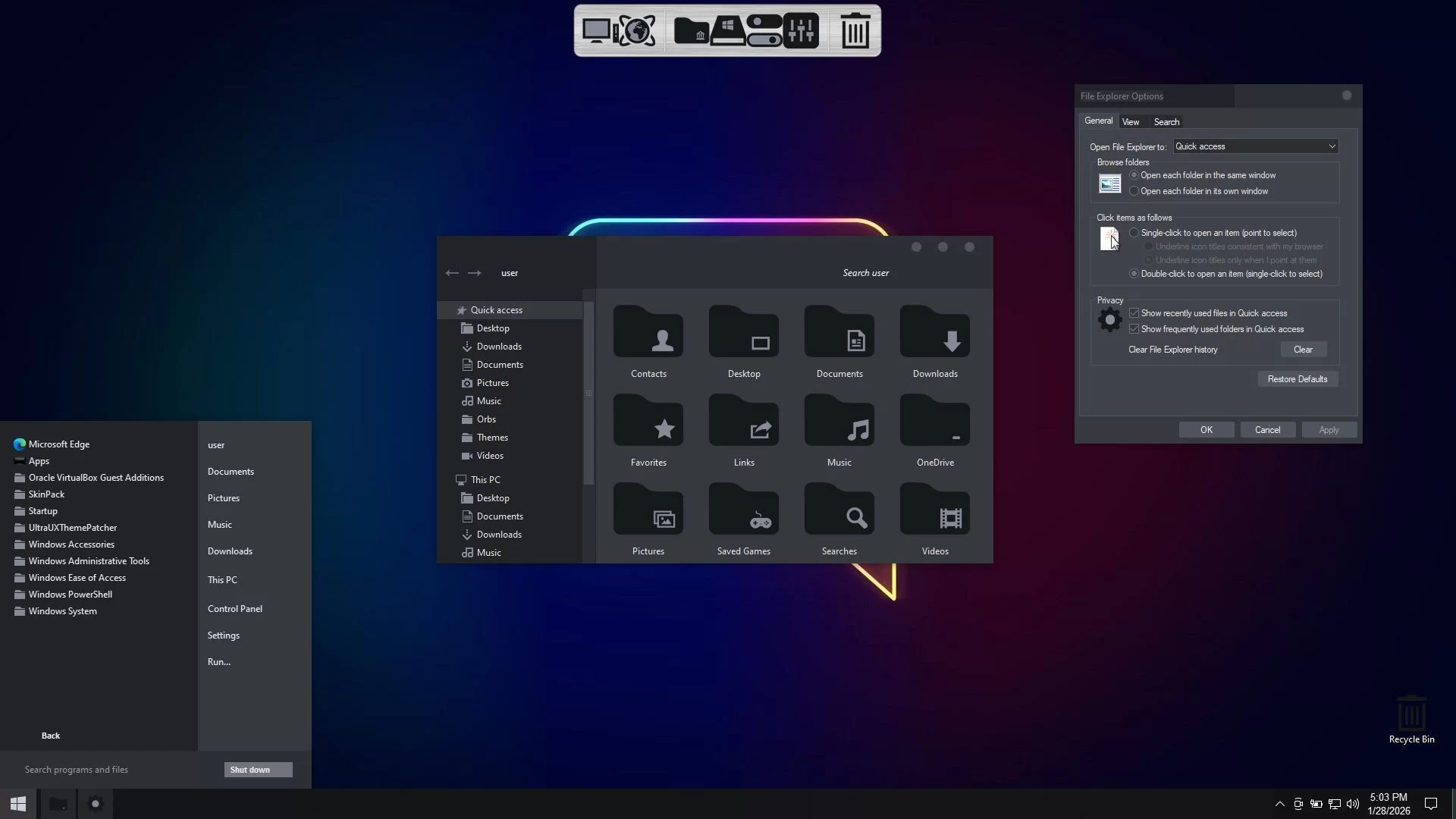Switch to the View tab
Viewport: 1456px width, 819px height.
tap(1131, 122)
